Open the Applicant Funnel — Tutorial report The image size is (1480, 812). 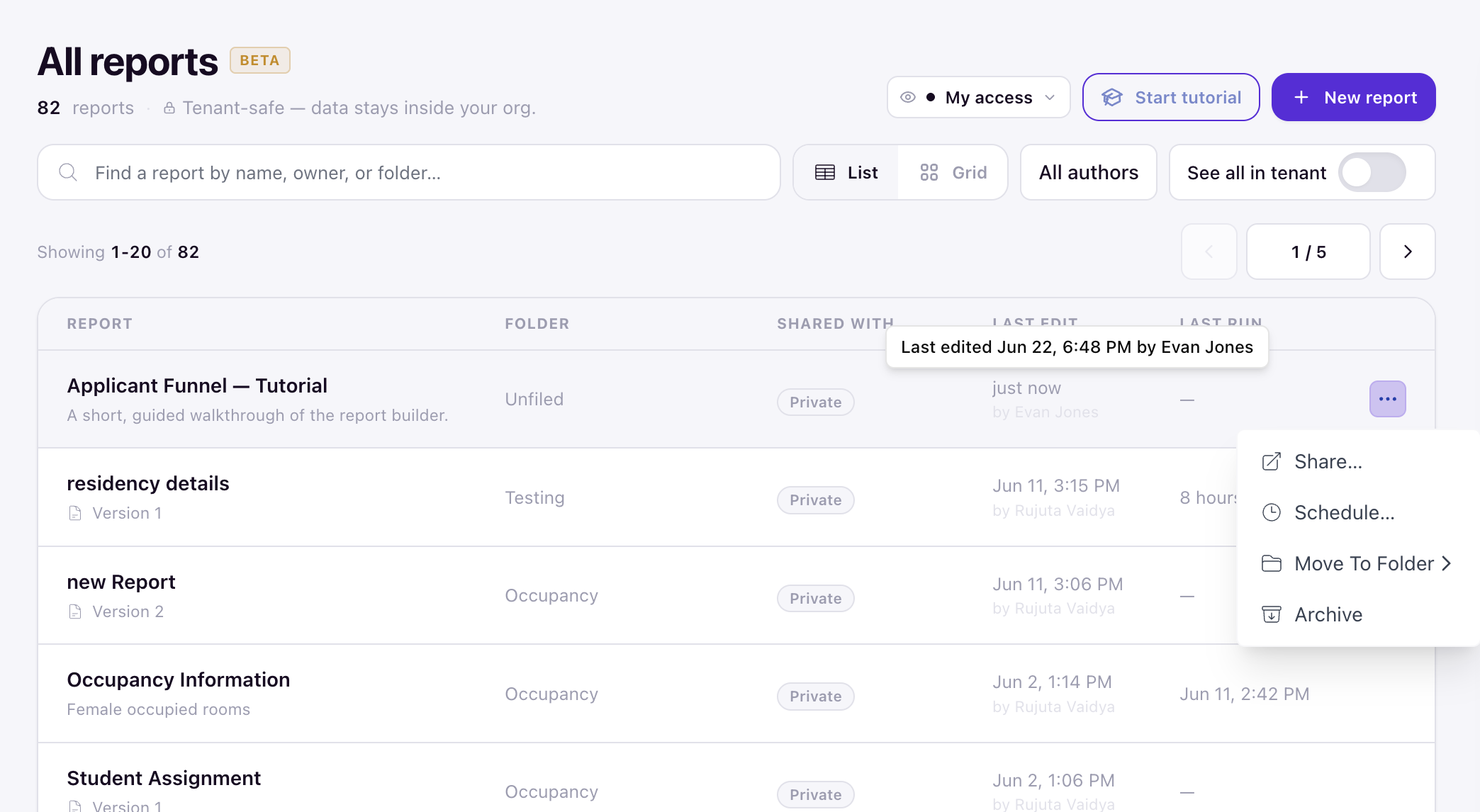click(197, 385)
